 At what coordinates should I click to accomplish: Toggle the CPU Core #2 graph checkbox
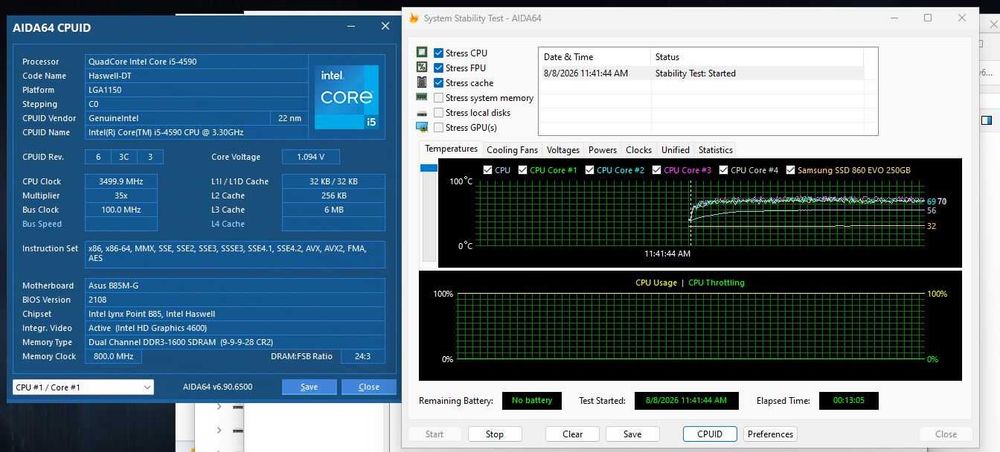coord(589,170)
